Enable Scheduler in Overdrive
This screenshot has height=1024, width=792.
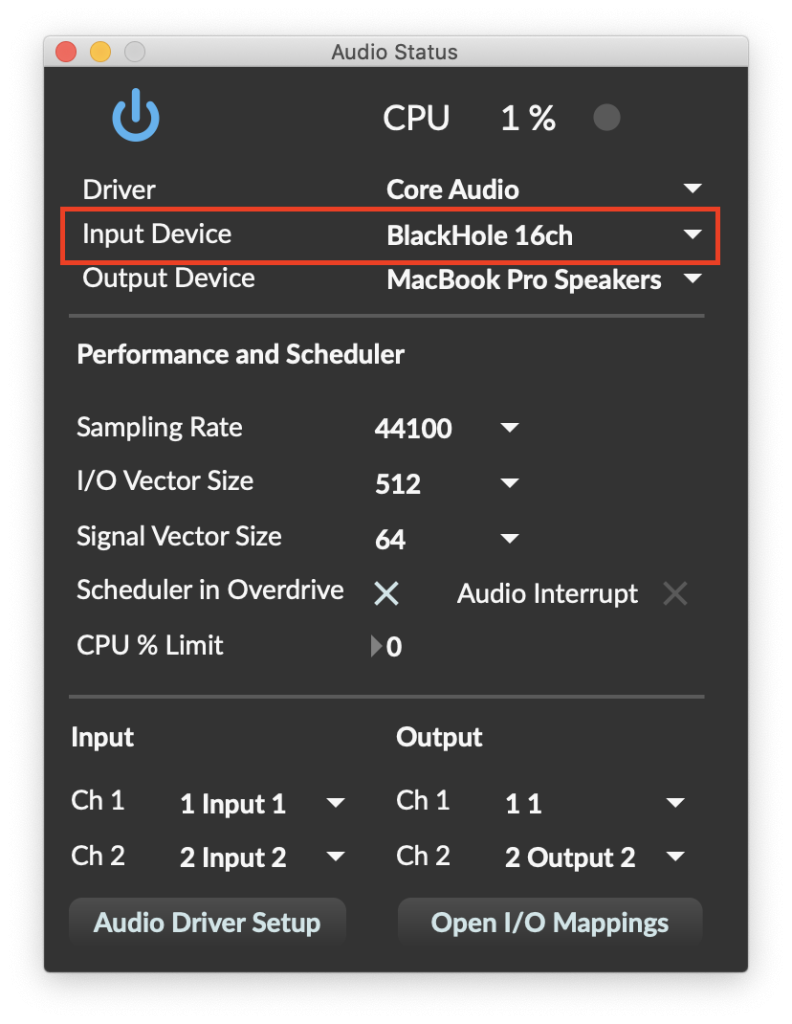click(x=386, y=593)
